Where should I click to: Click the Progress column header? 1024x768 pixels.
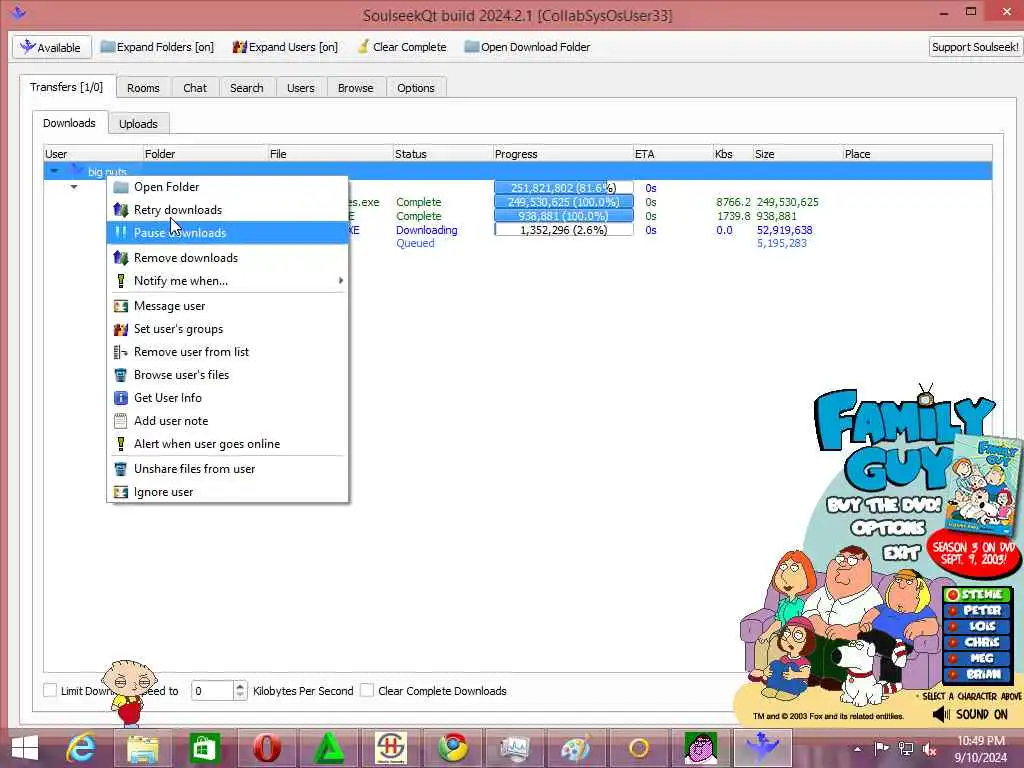click(x=563, y=153)
